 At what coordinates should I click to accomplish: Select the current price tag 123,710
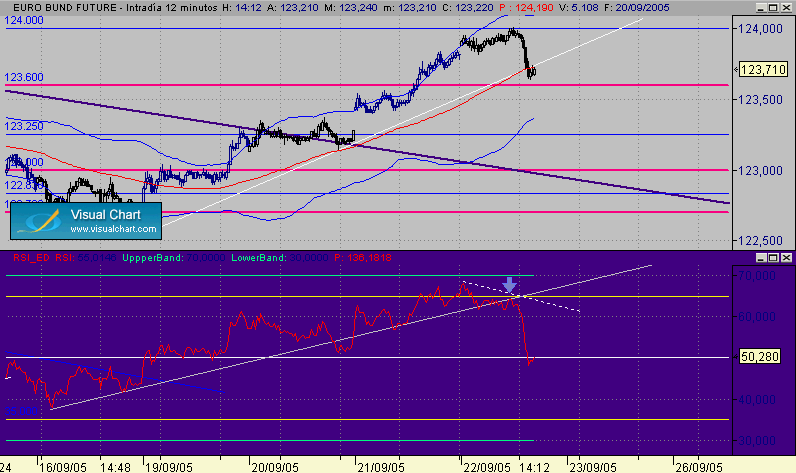coord(763,70)
